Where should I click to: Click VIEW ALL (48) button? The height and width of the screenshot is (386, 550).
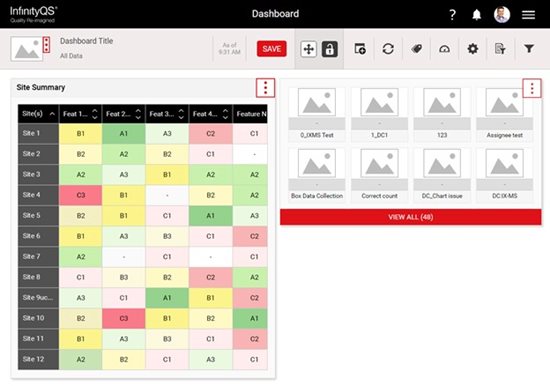(x=410, y=217)
